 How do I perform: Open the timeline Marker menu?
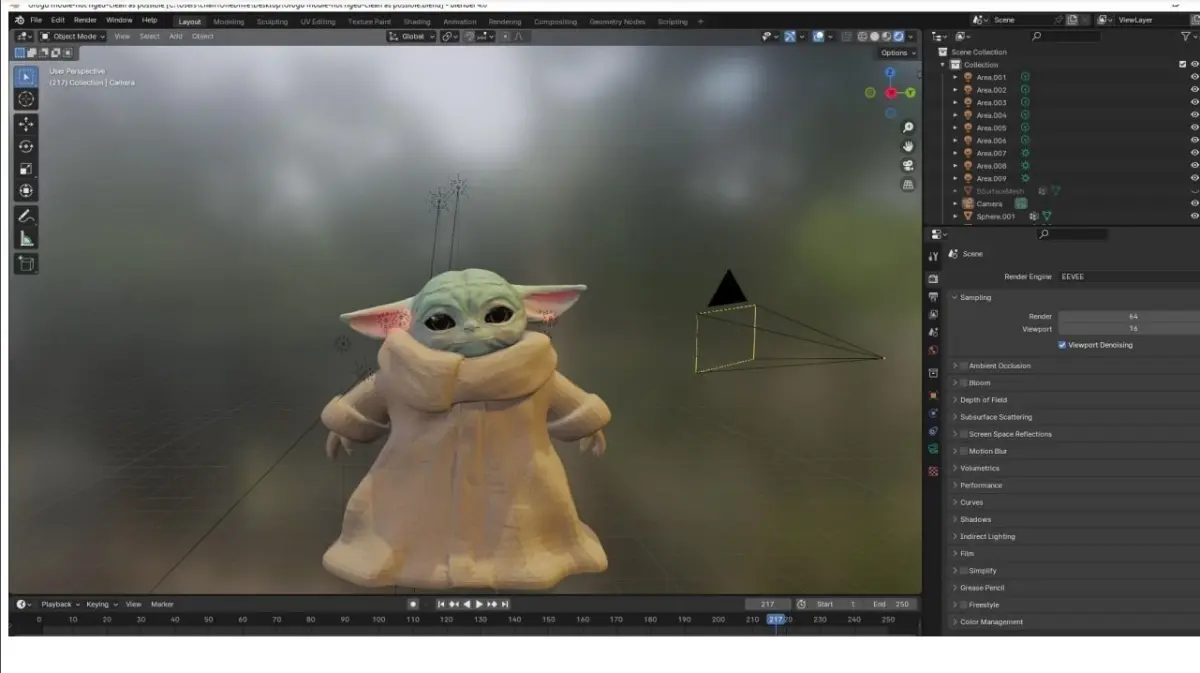[162, 604]
